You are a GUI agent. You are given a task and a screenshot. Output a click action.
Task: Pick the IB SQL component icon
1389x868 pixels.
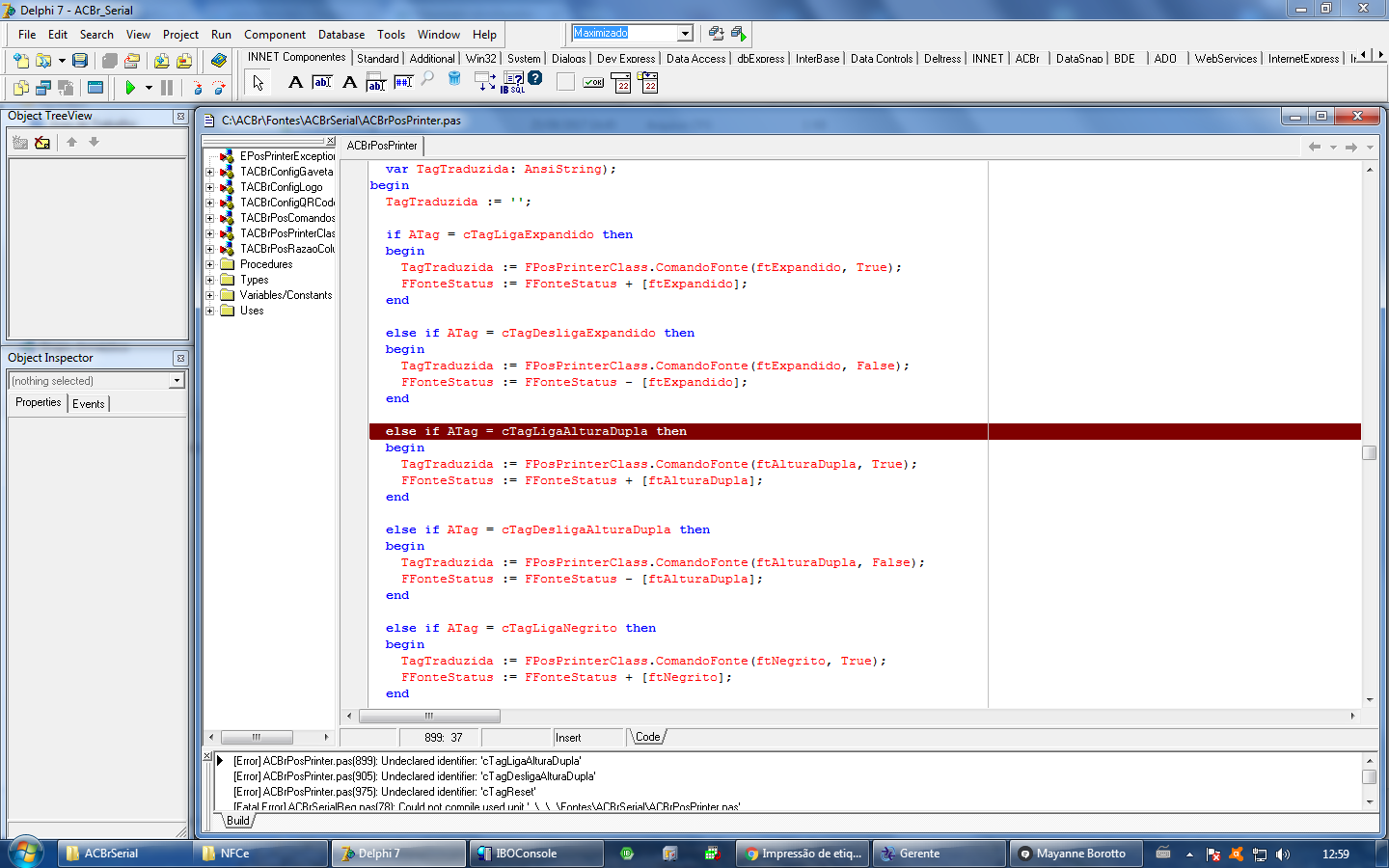point(512,82)
